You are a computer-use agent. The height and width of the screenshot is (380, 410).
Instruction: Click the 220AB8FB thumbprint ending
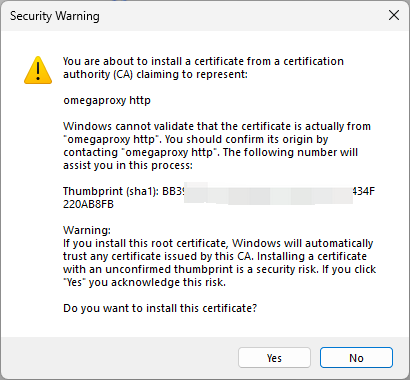click(88, 204)
